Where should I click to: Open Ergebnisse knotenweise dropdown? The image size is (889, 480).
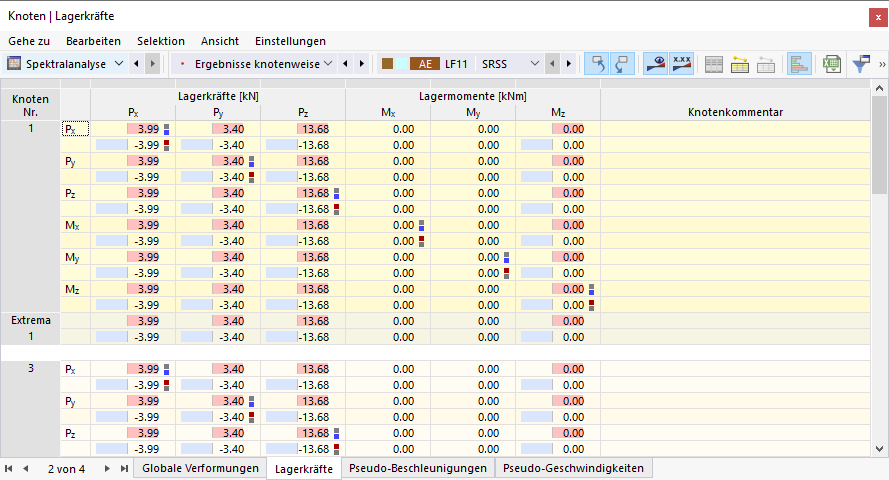pyautogui.click(x=328, y=63)
